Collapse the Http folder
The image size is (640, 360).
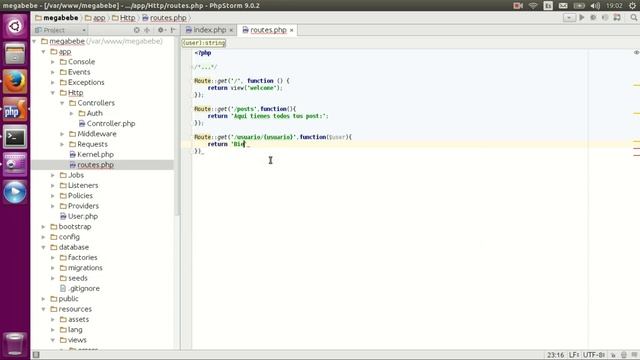pos(53,93)
